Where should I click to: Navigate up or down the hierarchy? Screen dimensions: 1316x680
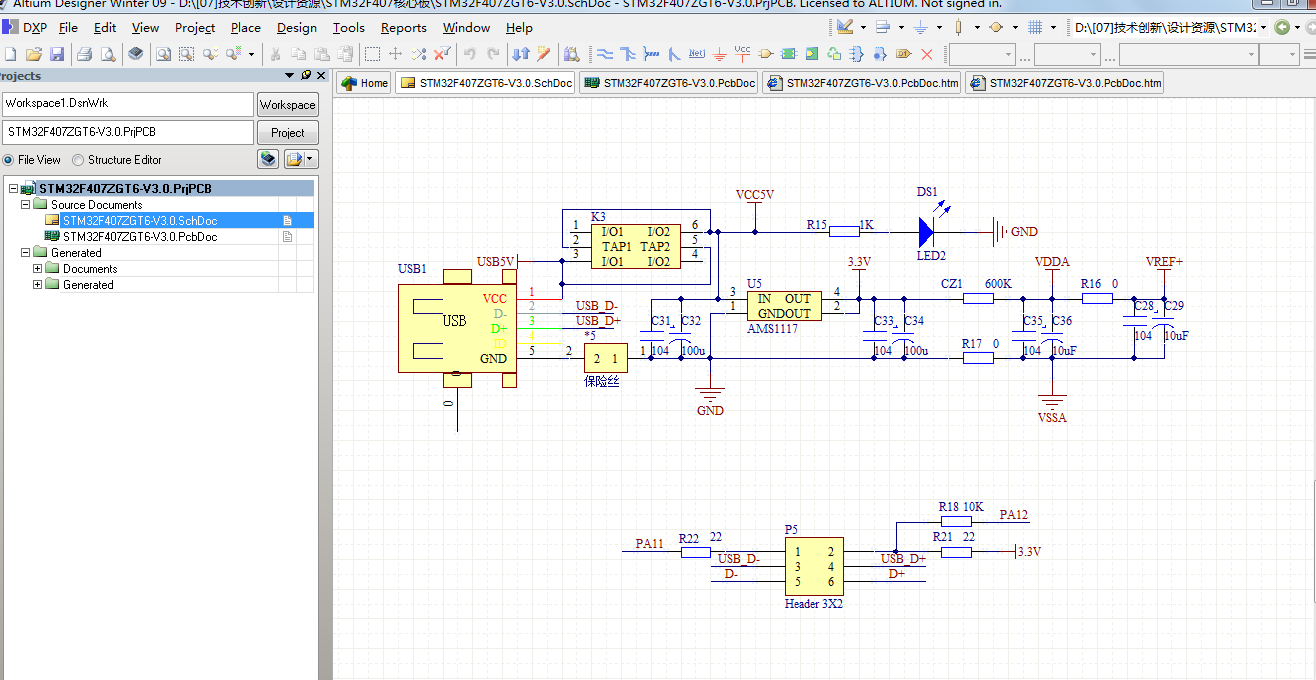[520, 53]
